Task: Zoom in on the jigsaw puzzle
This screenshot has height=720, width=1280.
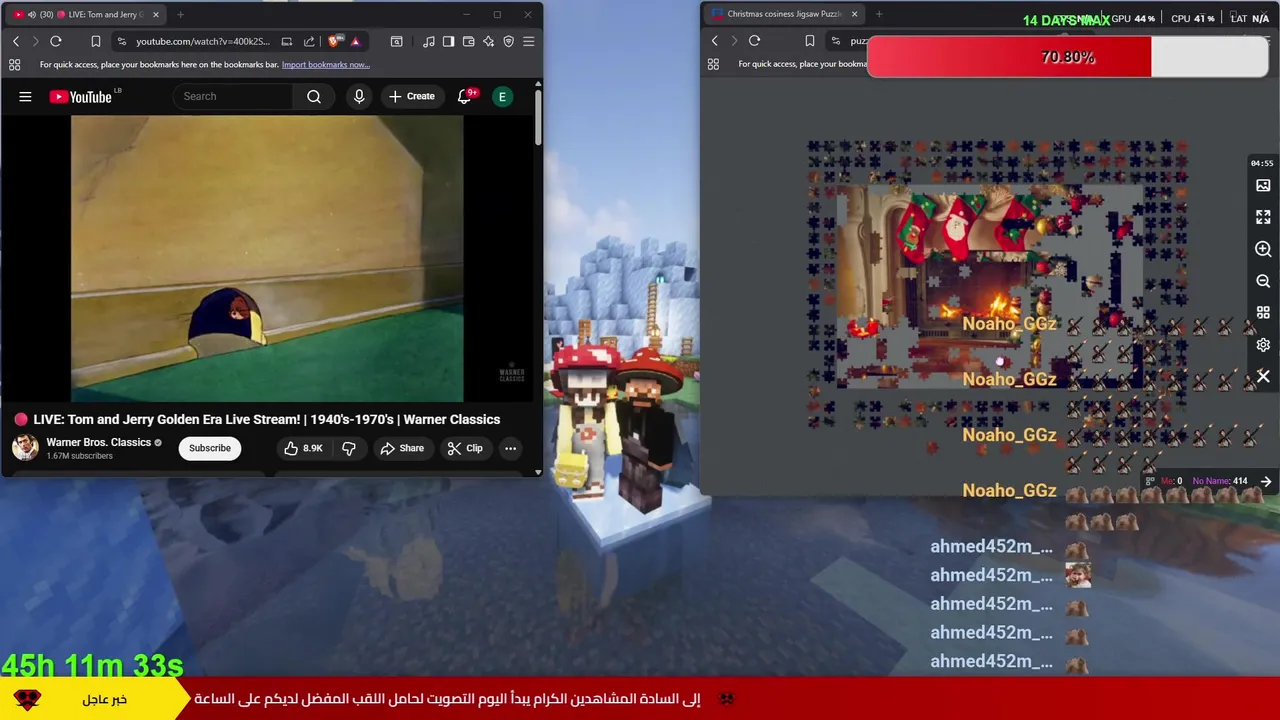Action: 1263,249
